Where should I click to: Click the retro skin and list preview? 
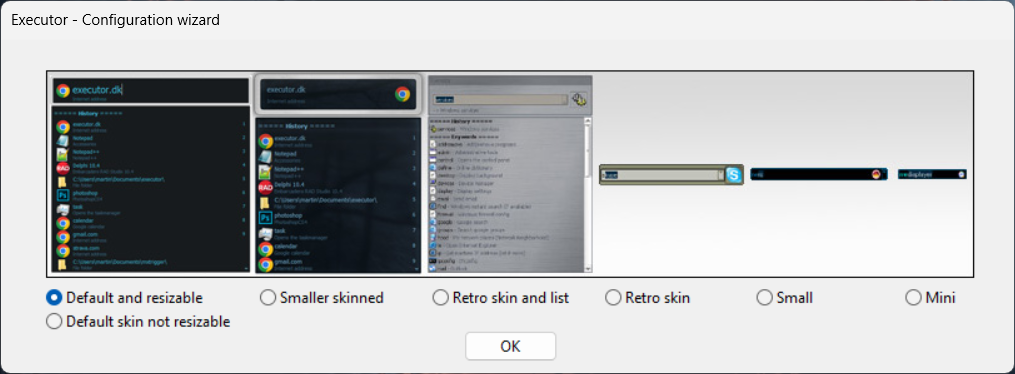(x=510, y=175)
